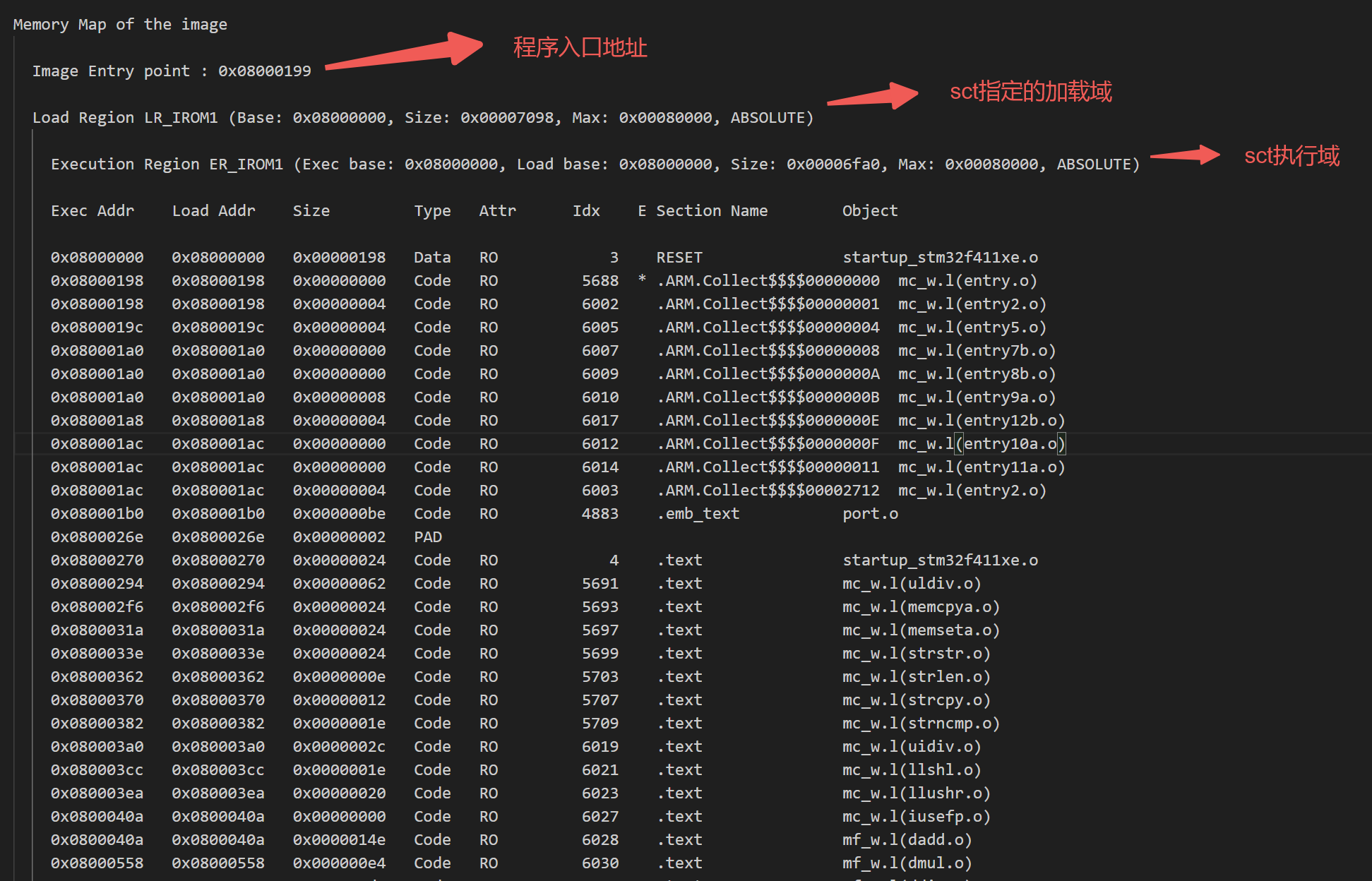Click size 0x00000198 in the RESET row

coord(340,258)
